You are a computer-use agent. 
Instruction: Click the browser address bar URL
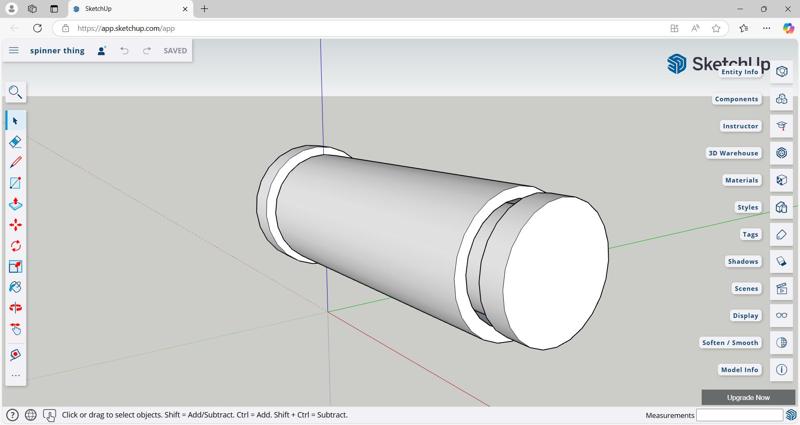(126, 28)
